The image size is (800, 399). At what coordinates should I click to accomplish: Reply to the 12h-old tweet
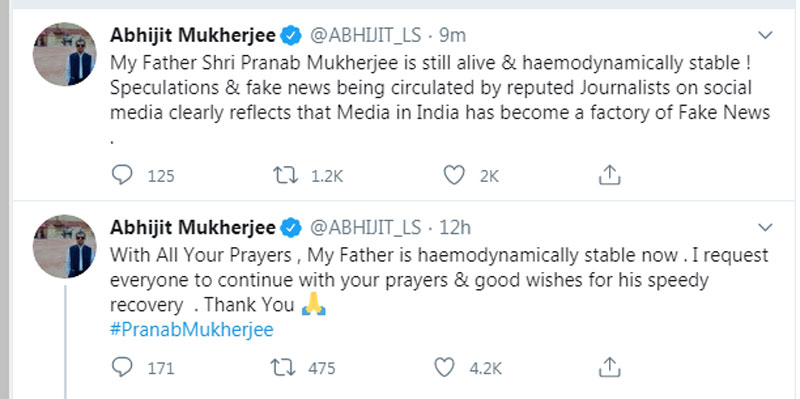(x=122, y=367)
